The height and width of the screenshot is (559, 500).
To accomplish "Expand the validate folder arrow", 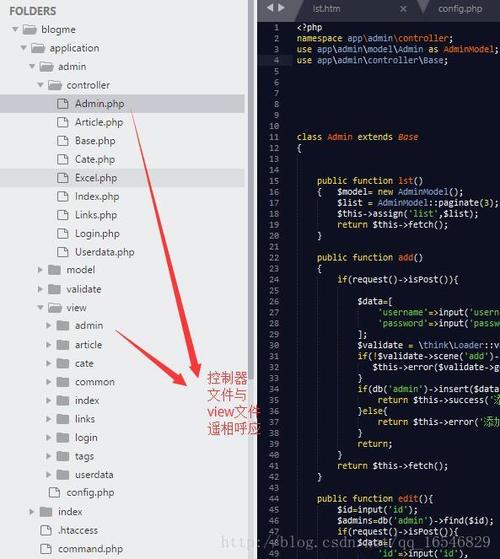I will tap(40, 289).
